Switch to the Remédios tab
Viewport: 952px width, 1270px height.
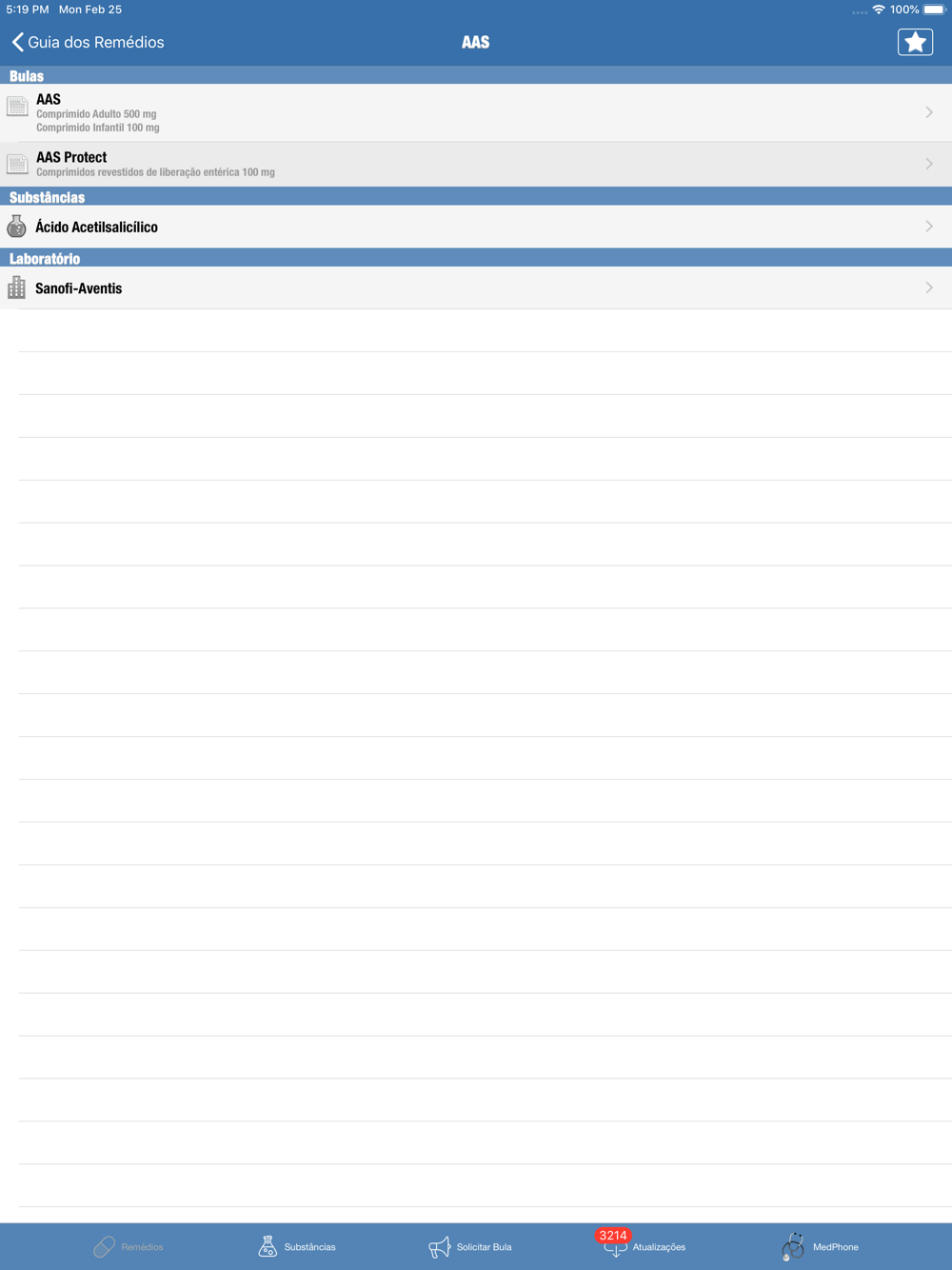(129, 1246)
